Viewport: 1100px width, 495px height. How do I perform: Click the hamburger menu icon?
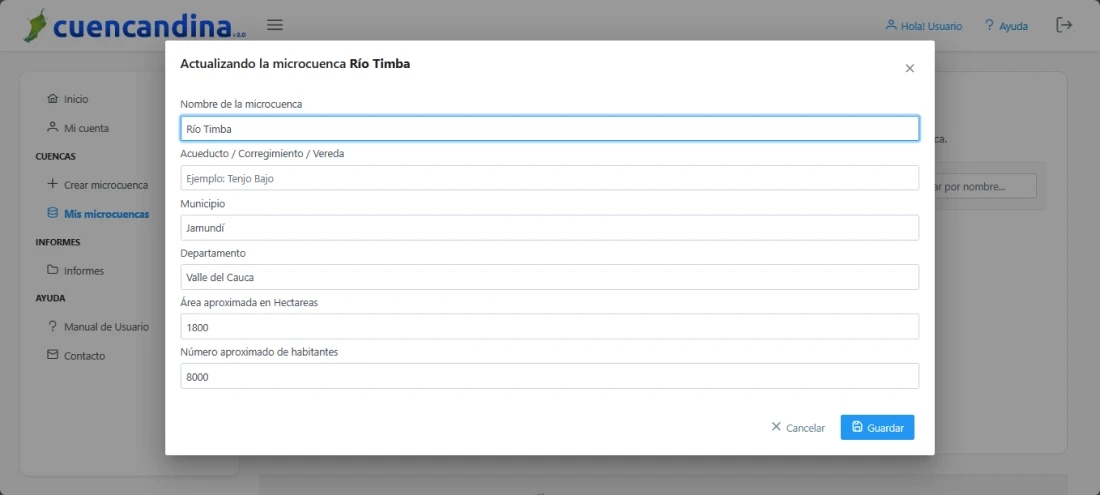[275, 25]
